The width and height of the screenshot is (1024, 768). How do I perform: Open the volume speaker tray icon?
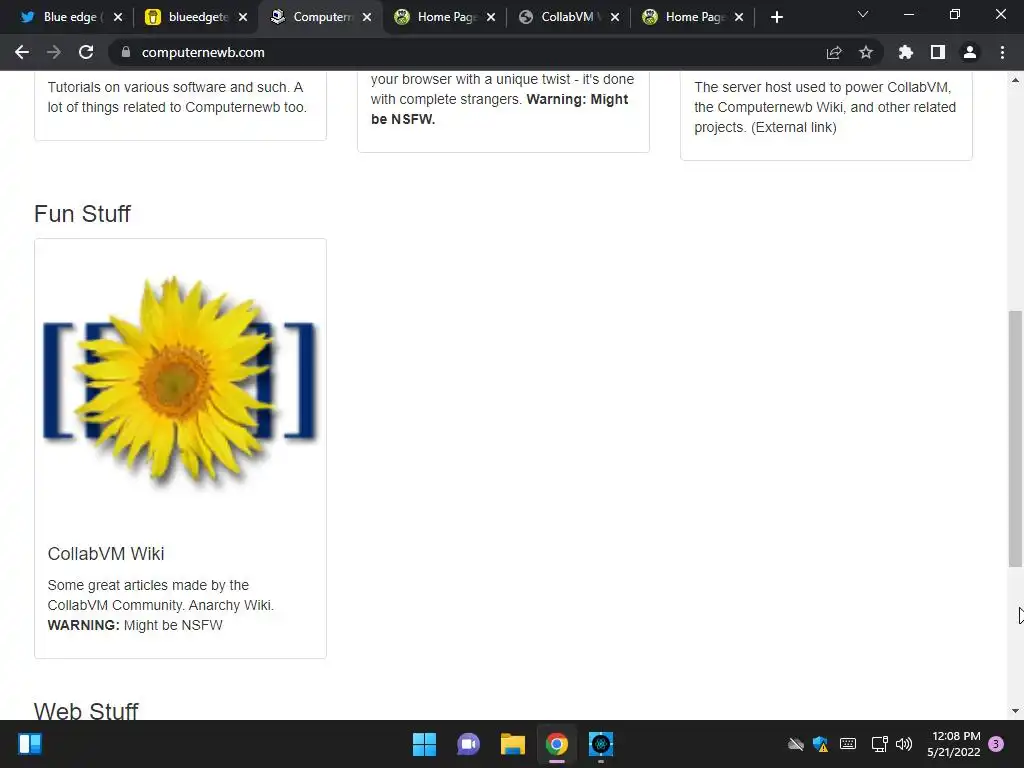pos(904,744)
